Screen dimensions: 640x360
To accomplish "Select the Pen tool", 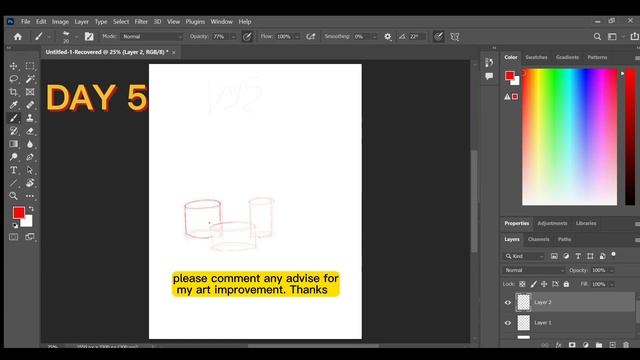I will point(30,157).
